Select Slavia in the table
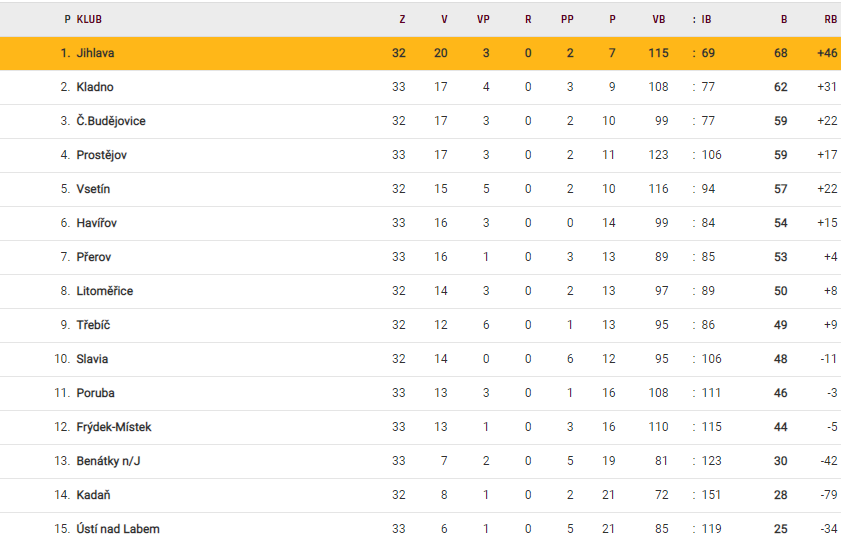This screenshot has width=845, height=544. tap(92, 359)
